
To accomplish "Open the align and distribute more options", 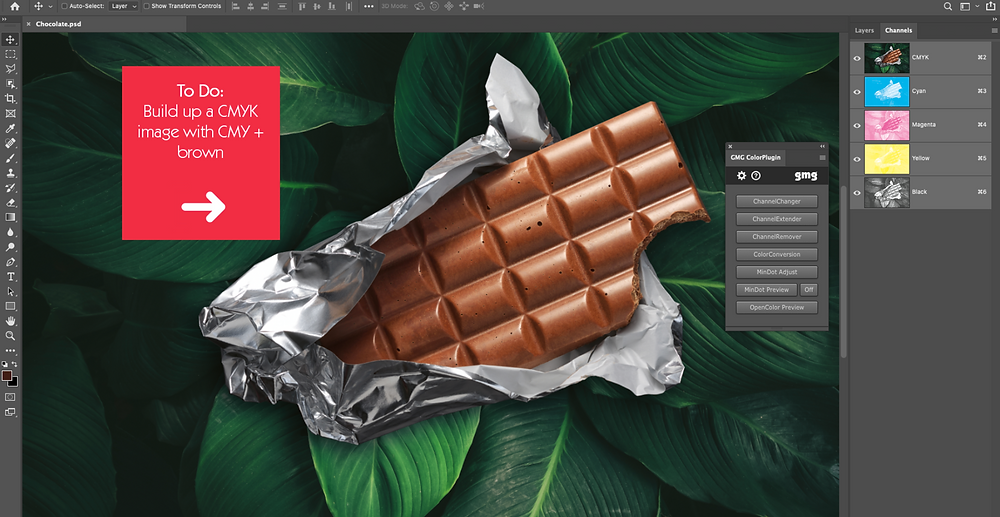I will click(x=369, y=6).
